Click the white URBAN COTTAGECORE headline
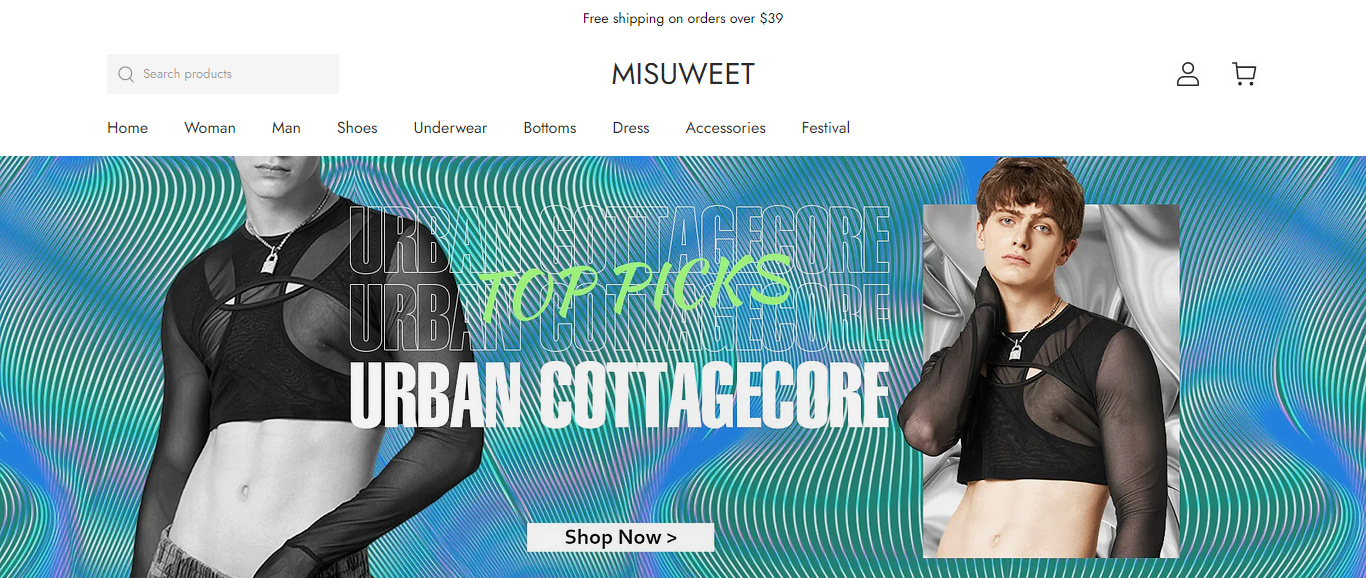1366x578 pixels. pyautogui.click(x=619, y=395)
